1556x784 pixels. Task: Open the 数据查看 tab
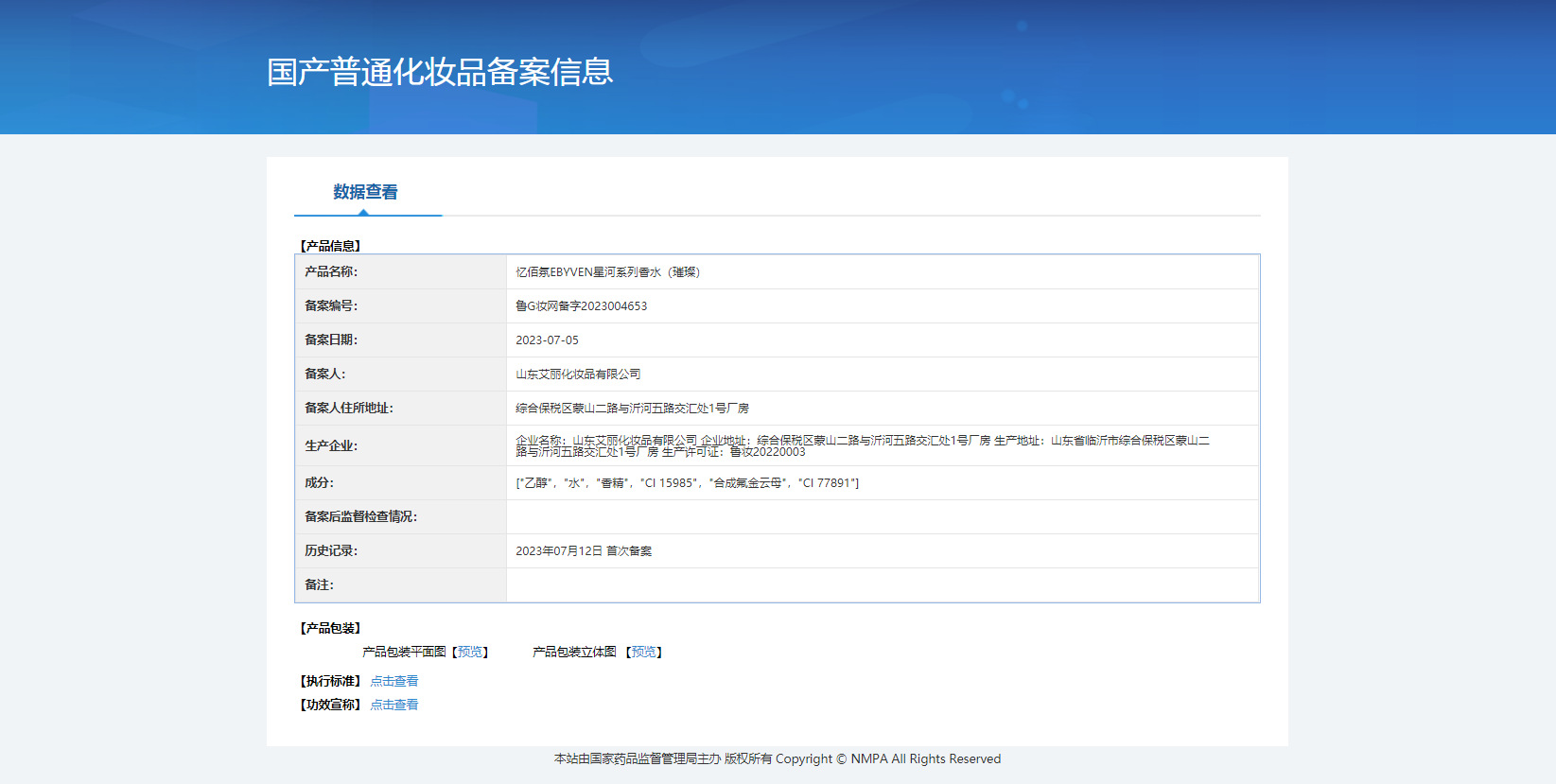[x=365, y=192]
